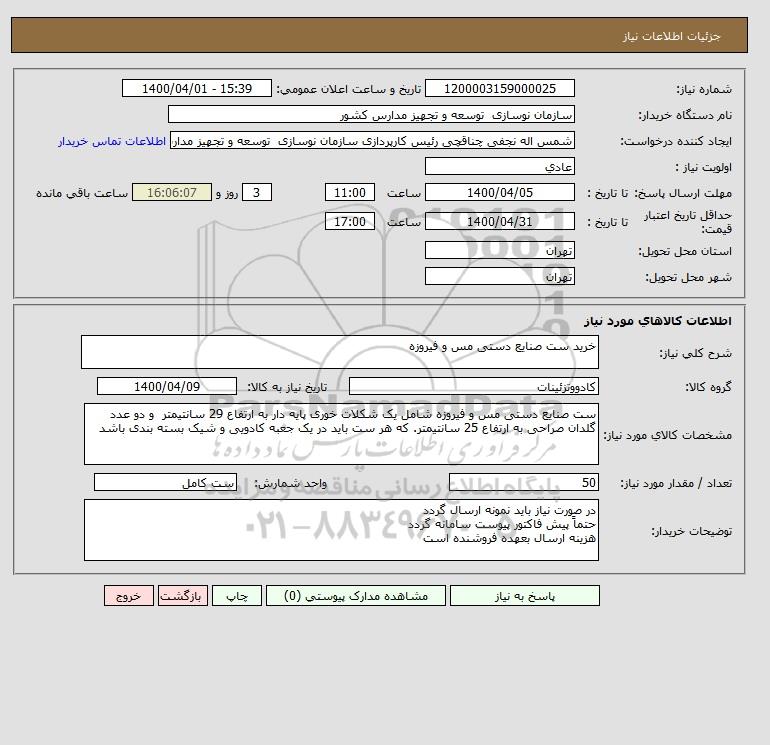
Task: Click the 'تعداد / مقدار مورد نیاز:' label
Action: [x=676, y=483]
